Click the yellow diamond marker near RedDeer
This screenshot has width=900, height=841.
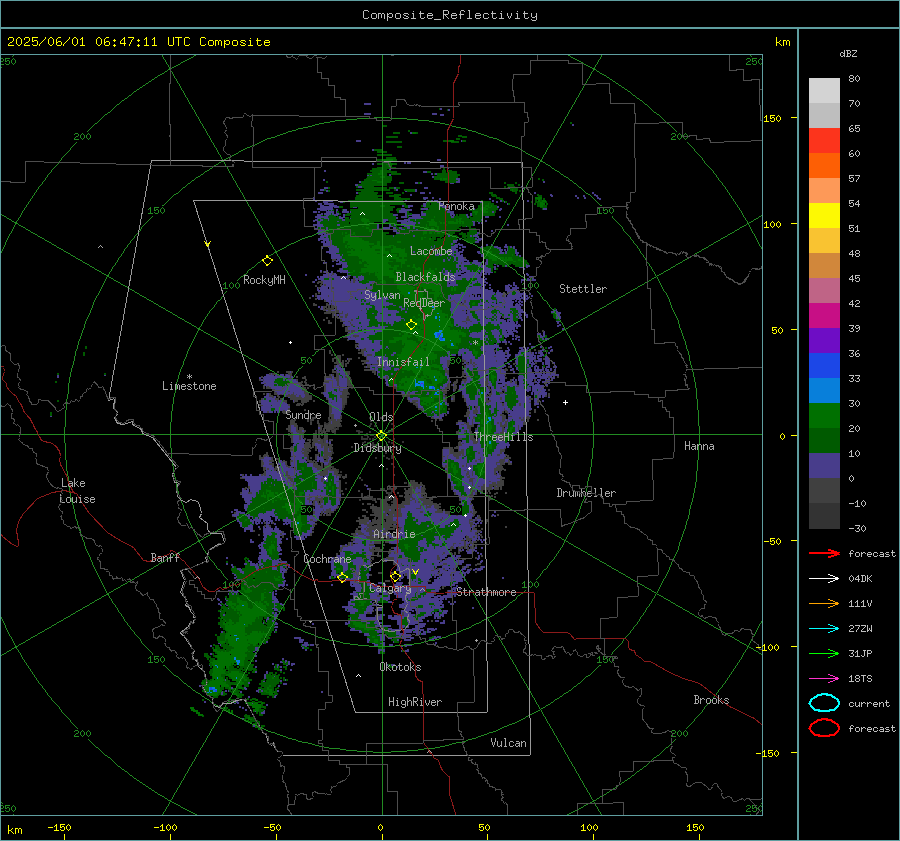tap(412, 325)
